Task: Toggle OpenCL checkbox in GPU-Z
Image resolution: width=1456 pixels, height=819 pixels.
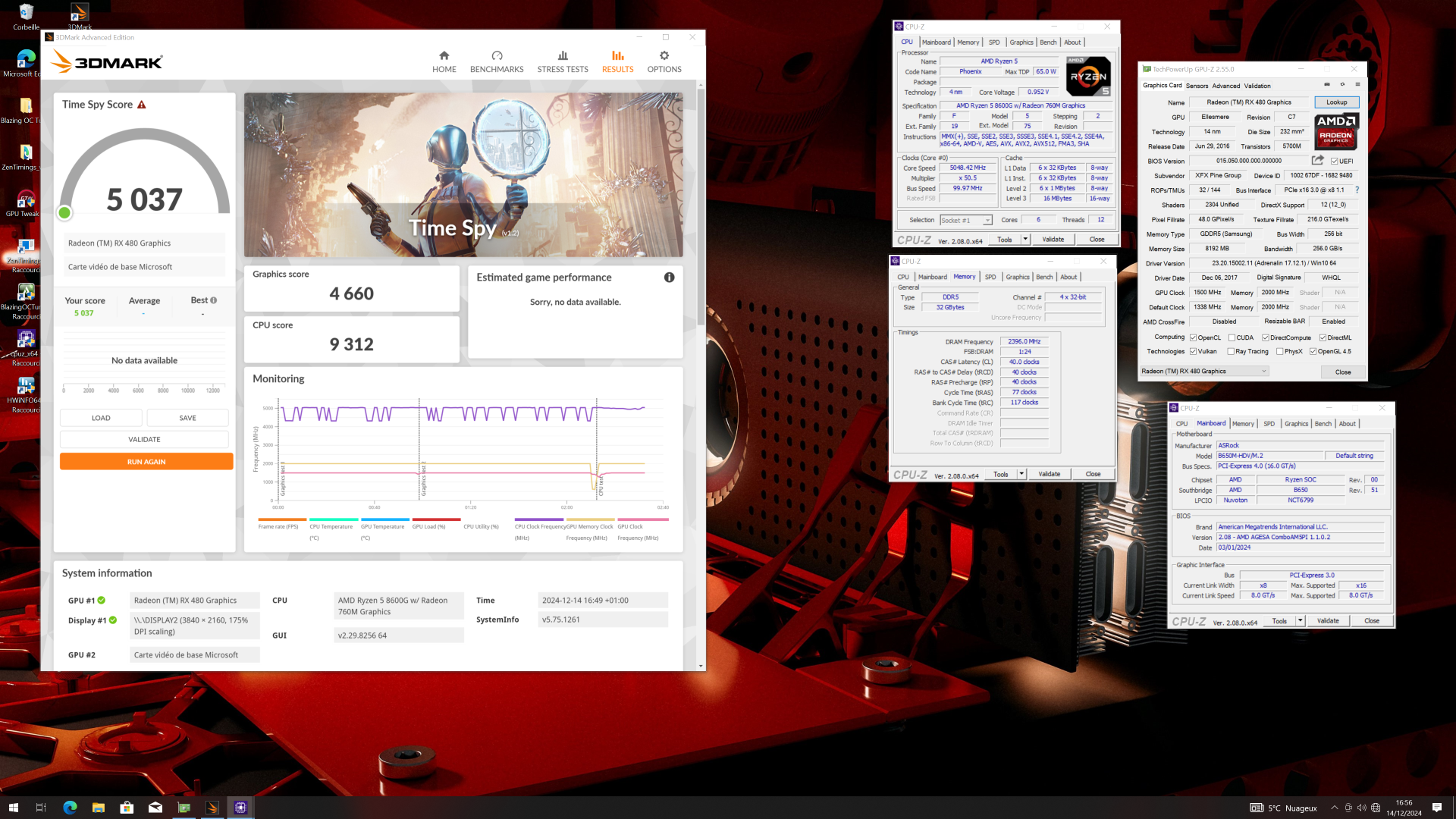Action: click(1193, 337)
